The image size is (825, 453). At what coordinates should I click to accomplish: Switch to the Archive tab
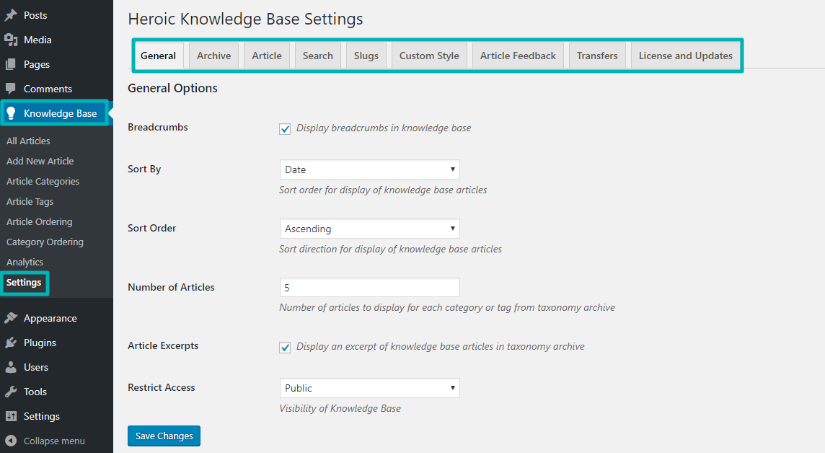click(214, 56)
